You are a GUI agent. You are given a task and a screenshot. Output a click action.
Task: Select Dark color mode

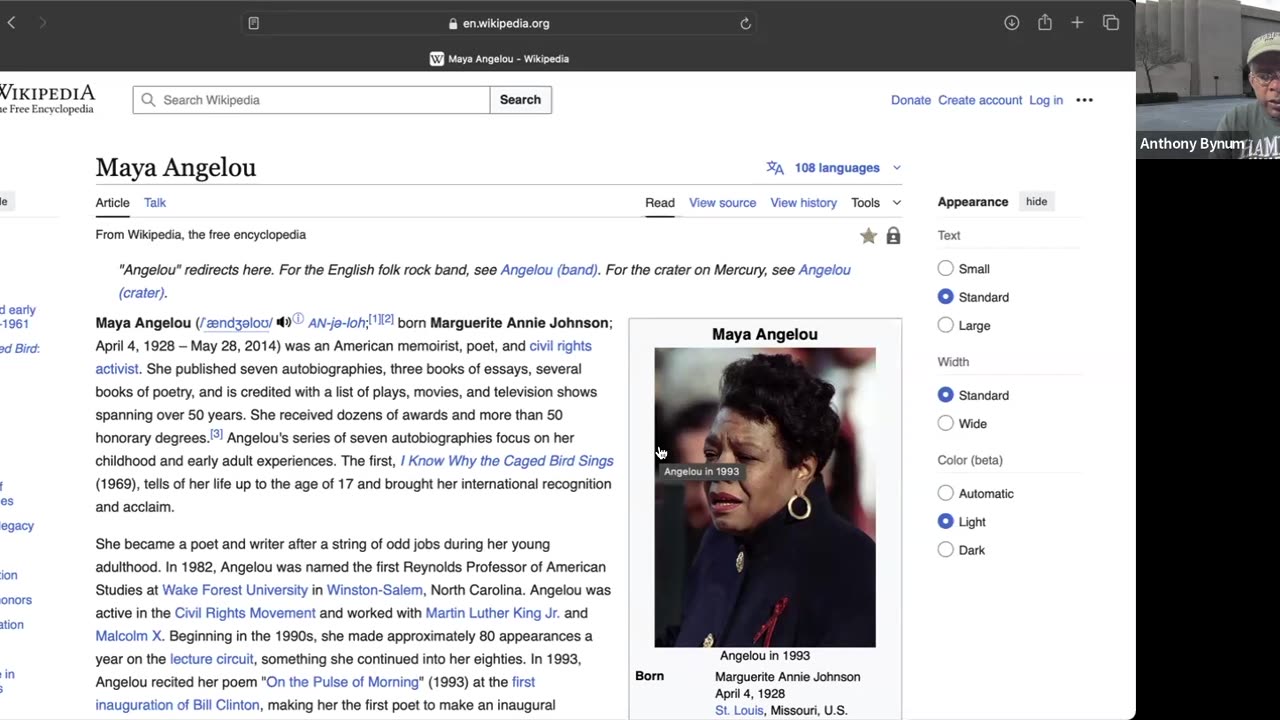946,550
